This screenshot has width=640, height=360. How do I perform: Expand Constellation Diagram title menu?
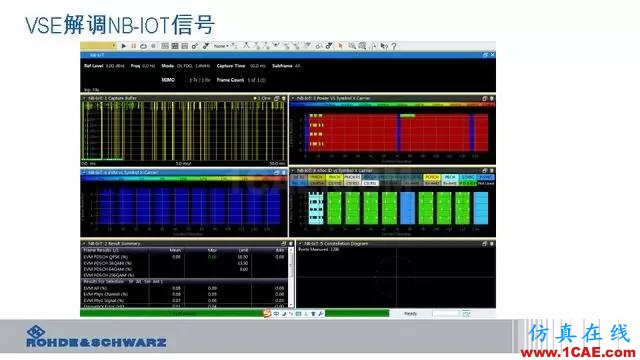[300, 244]
